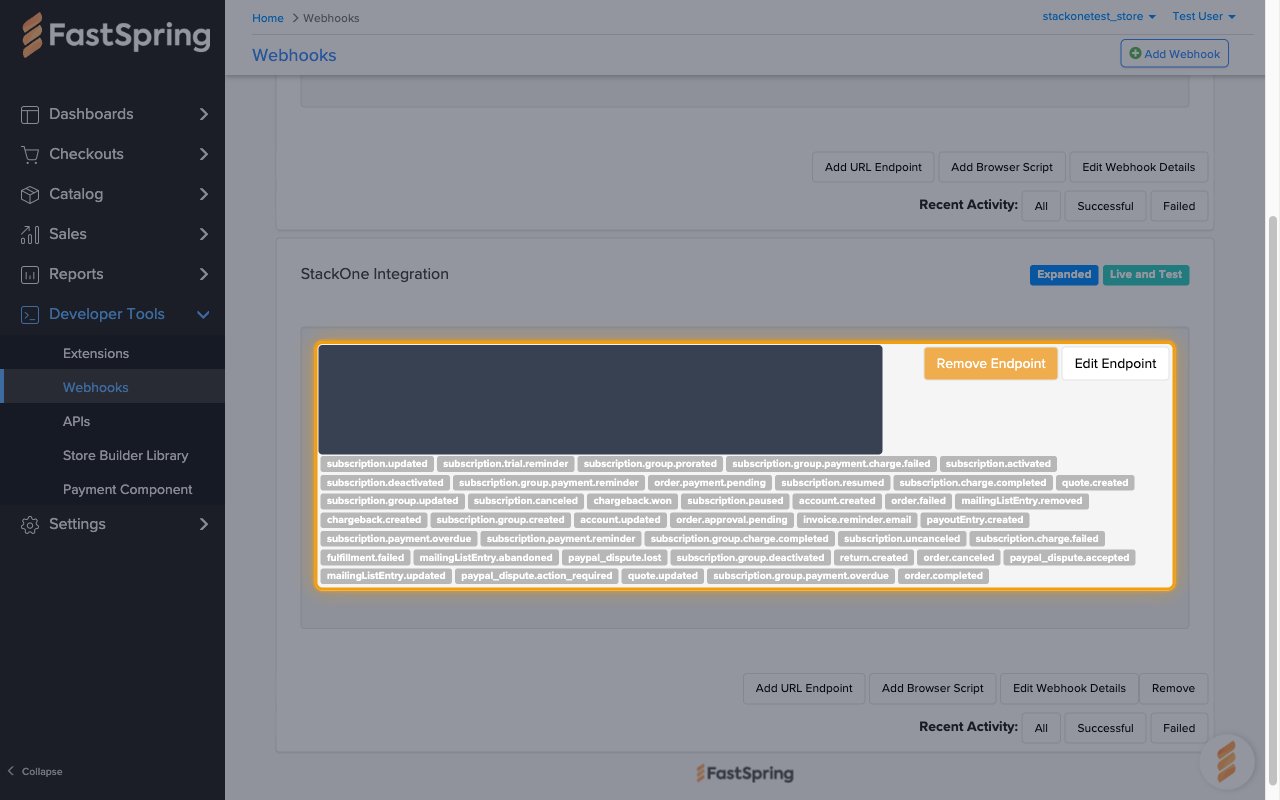Click the Settings gear icon
The image size is (1280, 800).
(30, 524)
